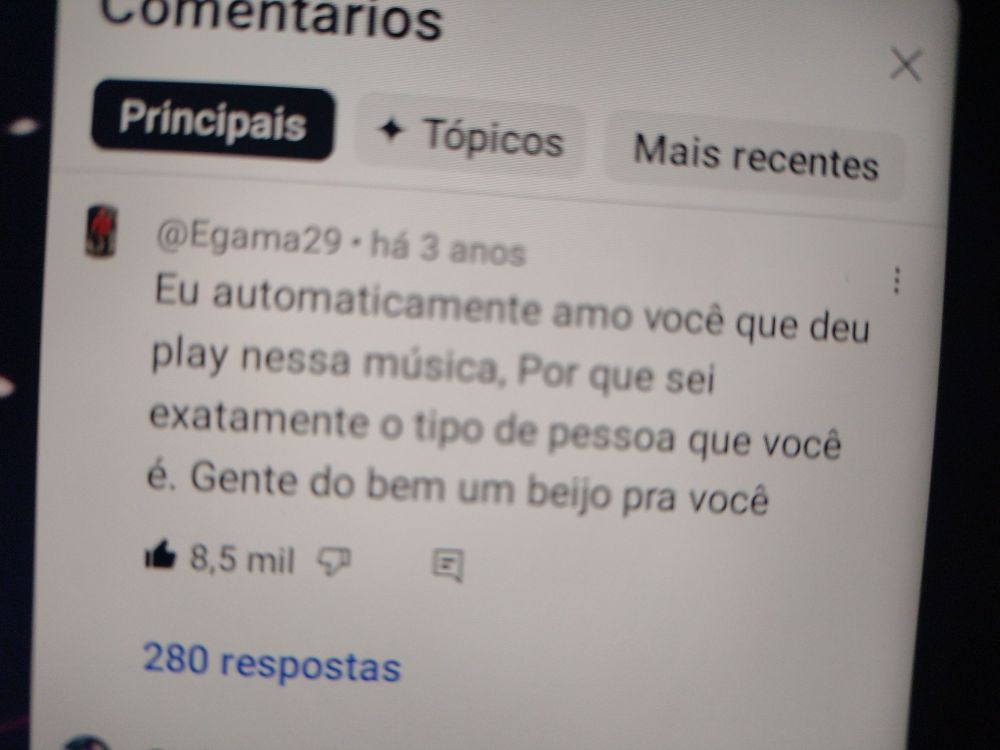Click the há 3 anos timestamp

click(448, 247)
